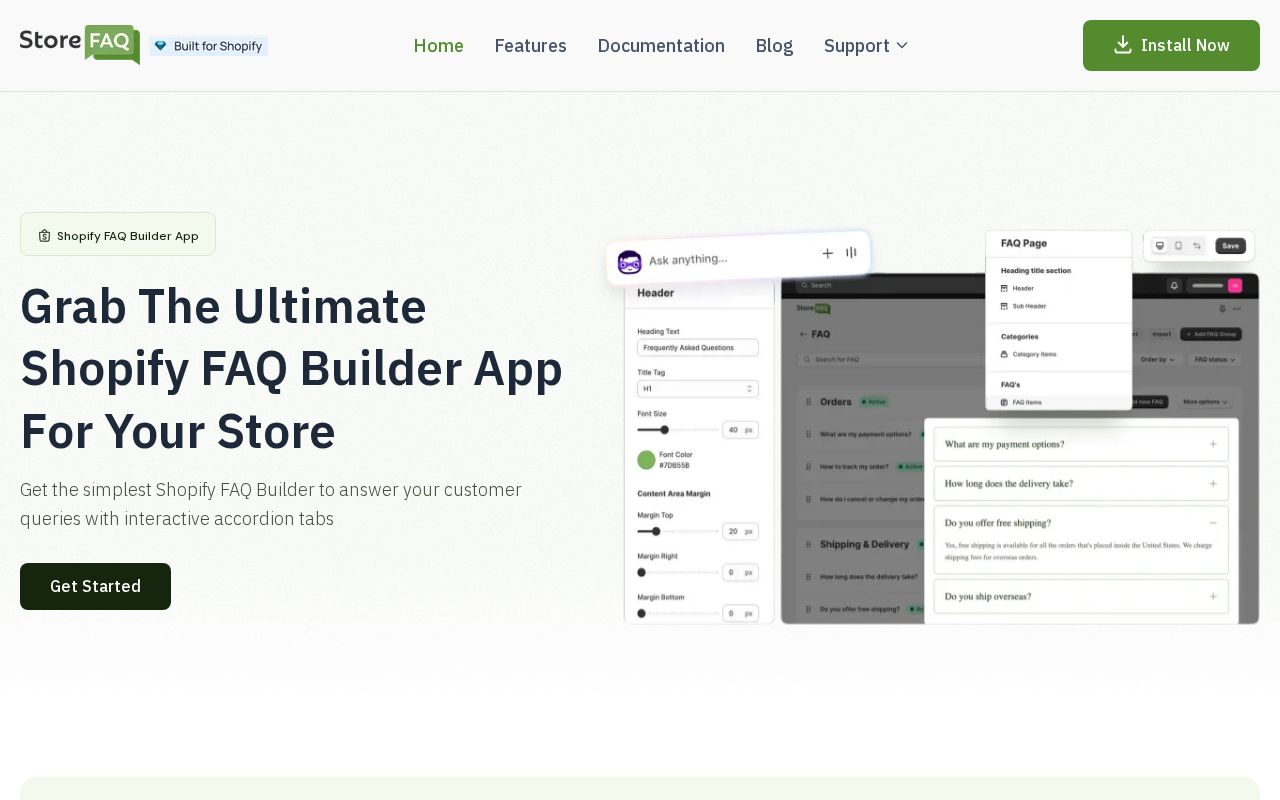Open the StoreFAQ logo homepage link
This screenshot has width=1280, height=800.
pos(80,45)
